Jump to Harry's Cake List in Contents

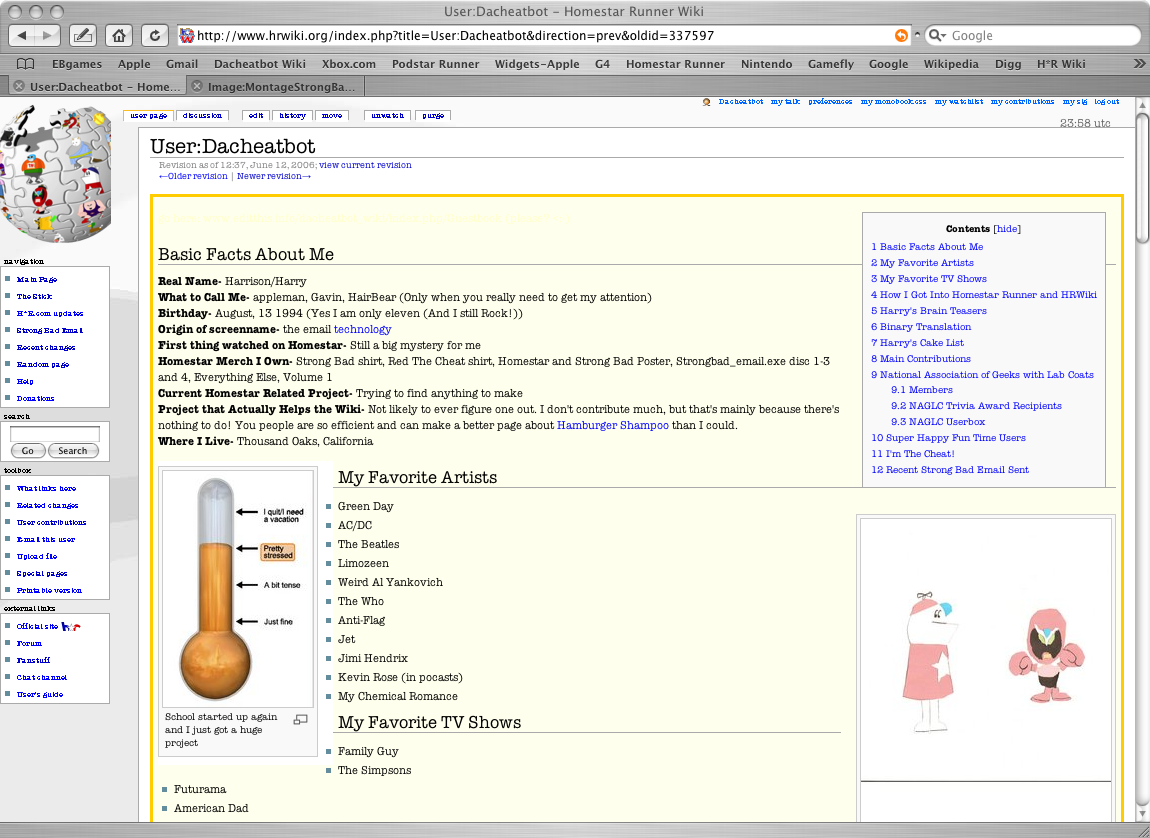[918, 343]
